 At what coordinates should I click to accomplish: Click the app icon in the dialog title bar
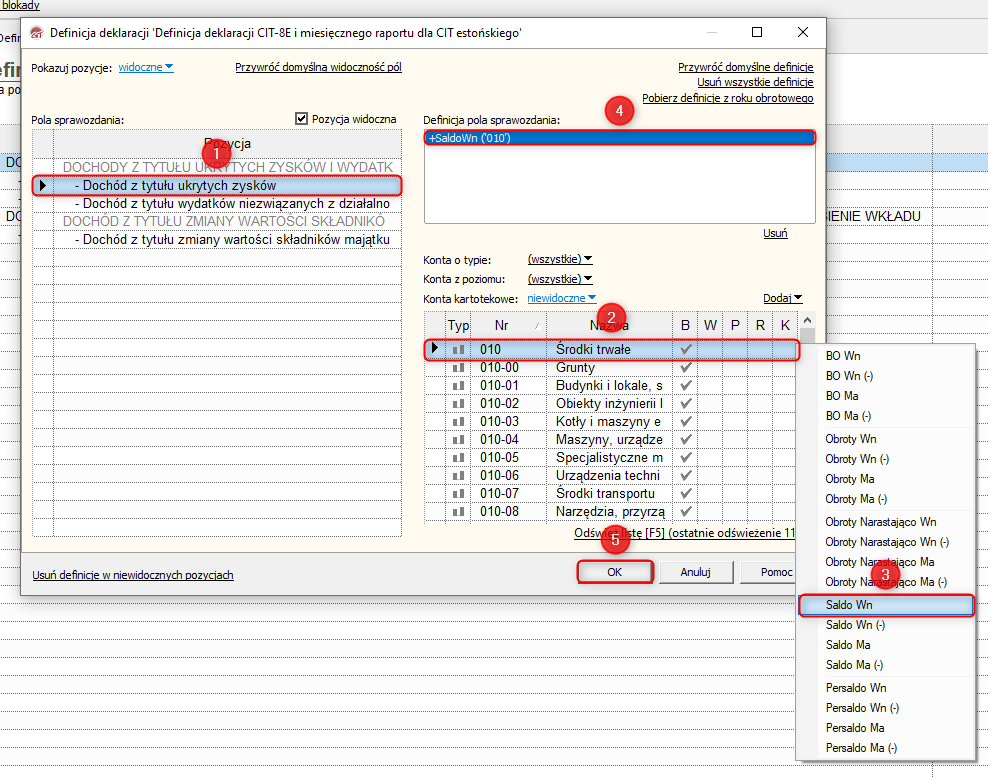[x=37, y=33]
